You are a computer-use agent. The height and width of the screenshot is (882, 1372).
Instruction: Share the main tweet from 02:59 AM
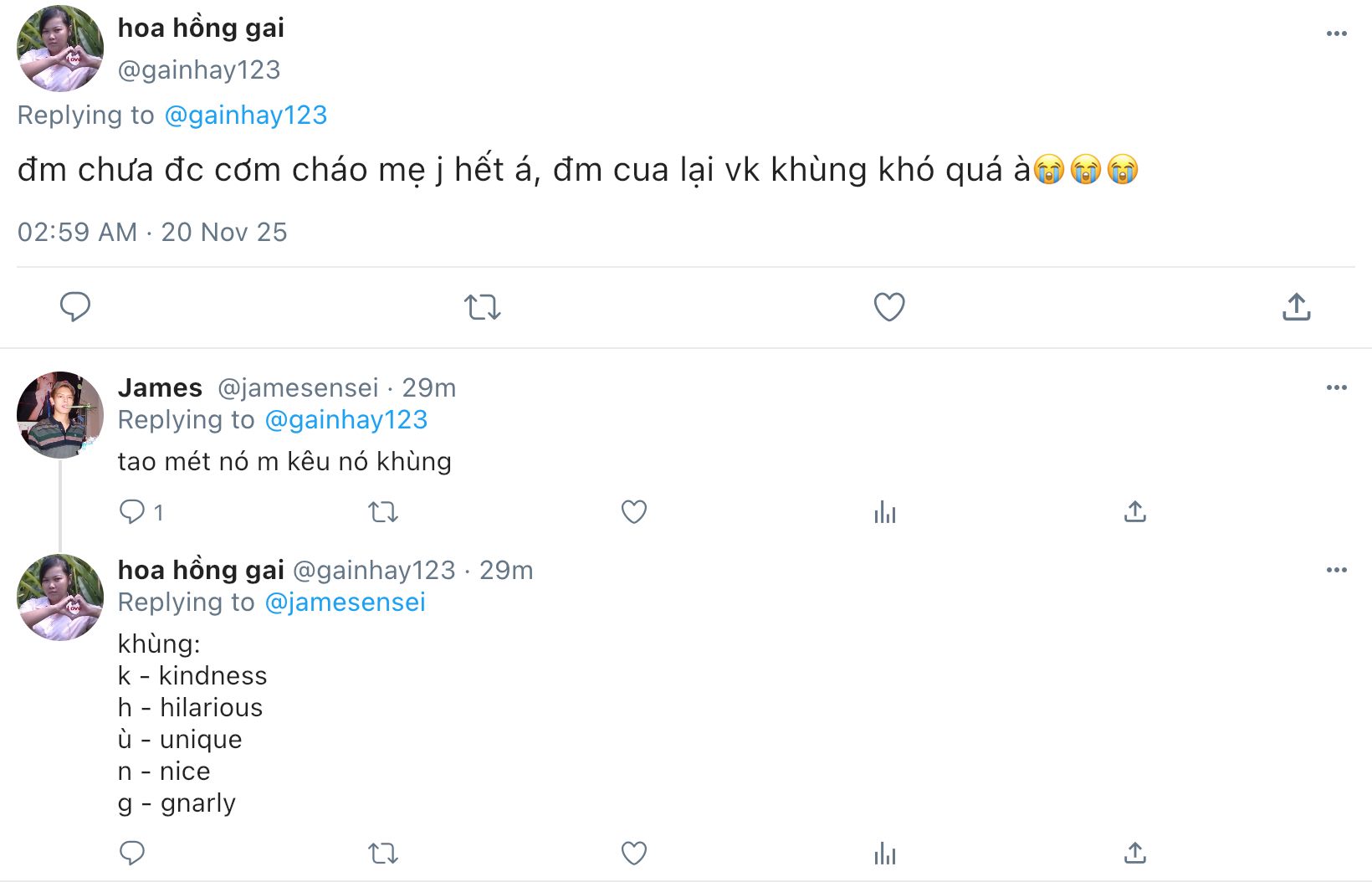(1296, 307)
